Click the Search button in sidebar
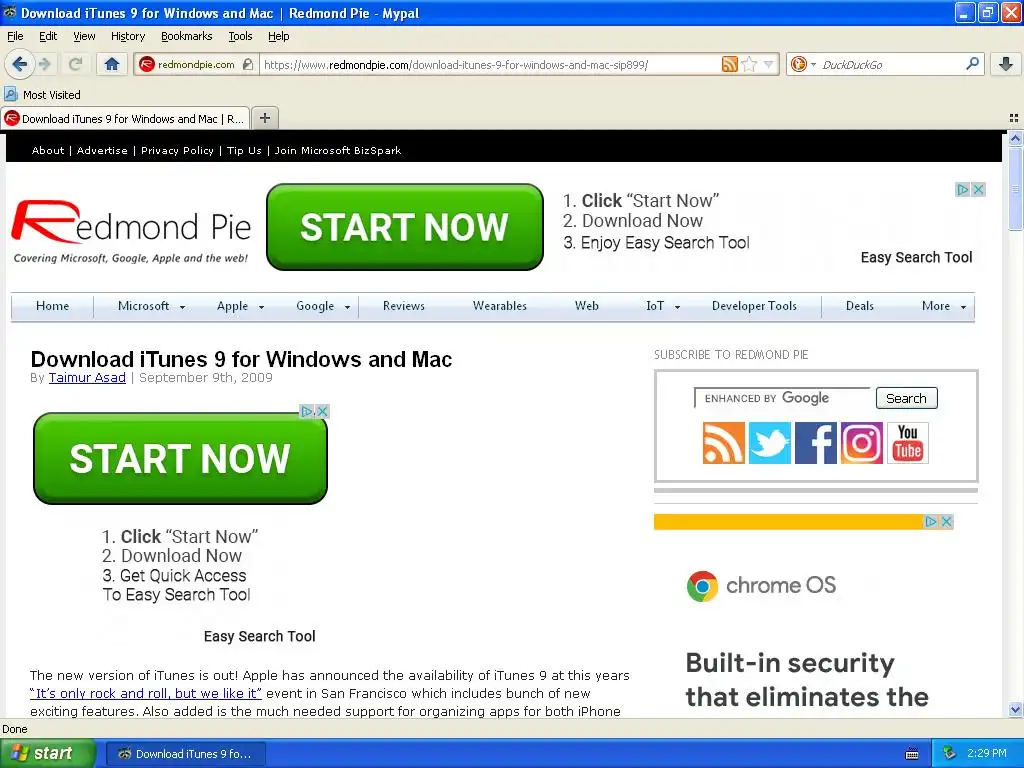The width and height of the screenshot is (1024, 768). [906, 398]
